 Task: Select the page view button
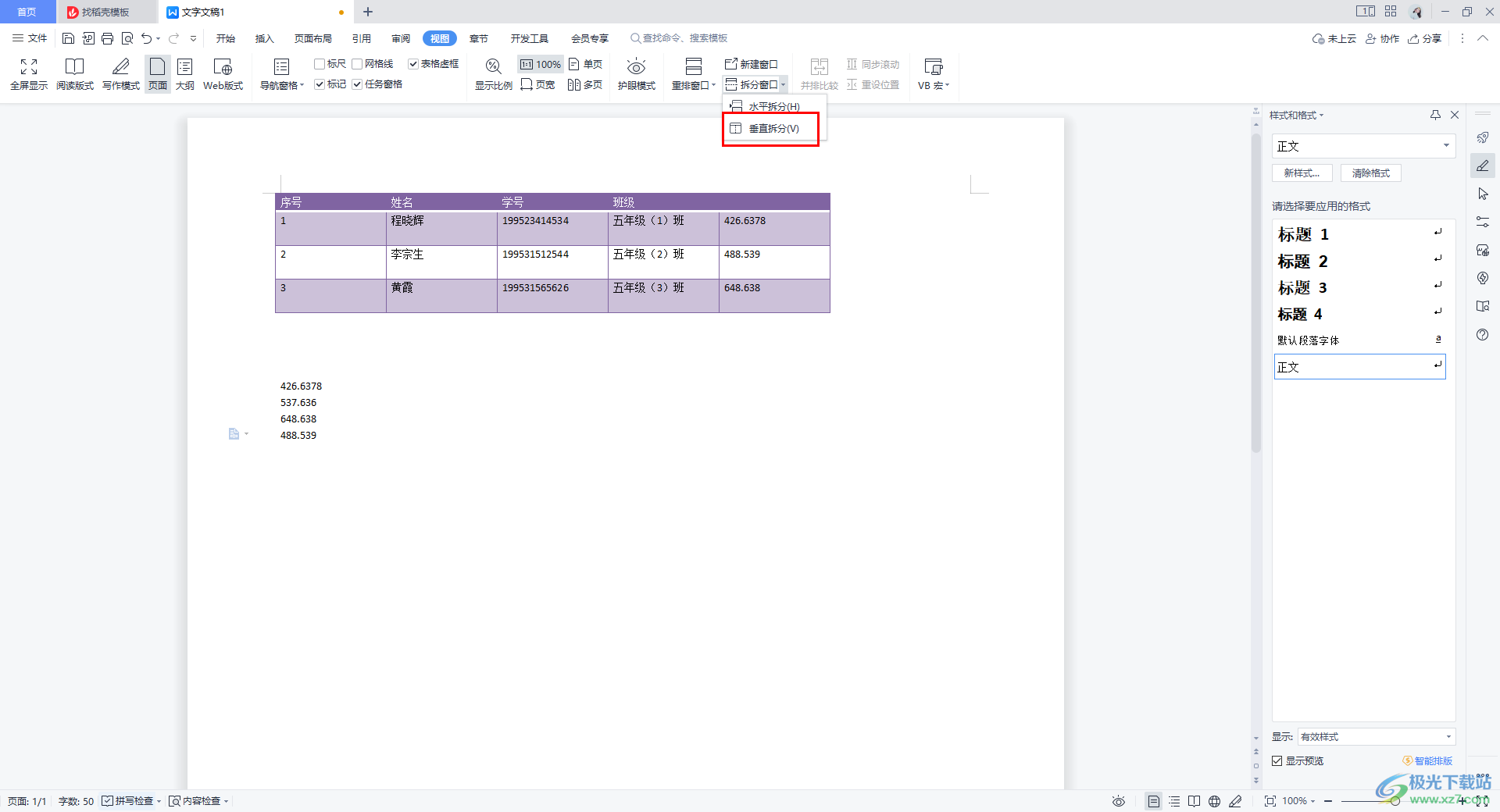pyautogui.click(x=158, y=74)
